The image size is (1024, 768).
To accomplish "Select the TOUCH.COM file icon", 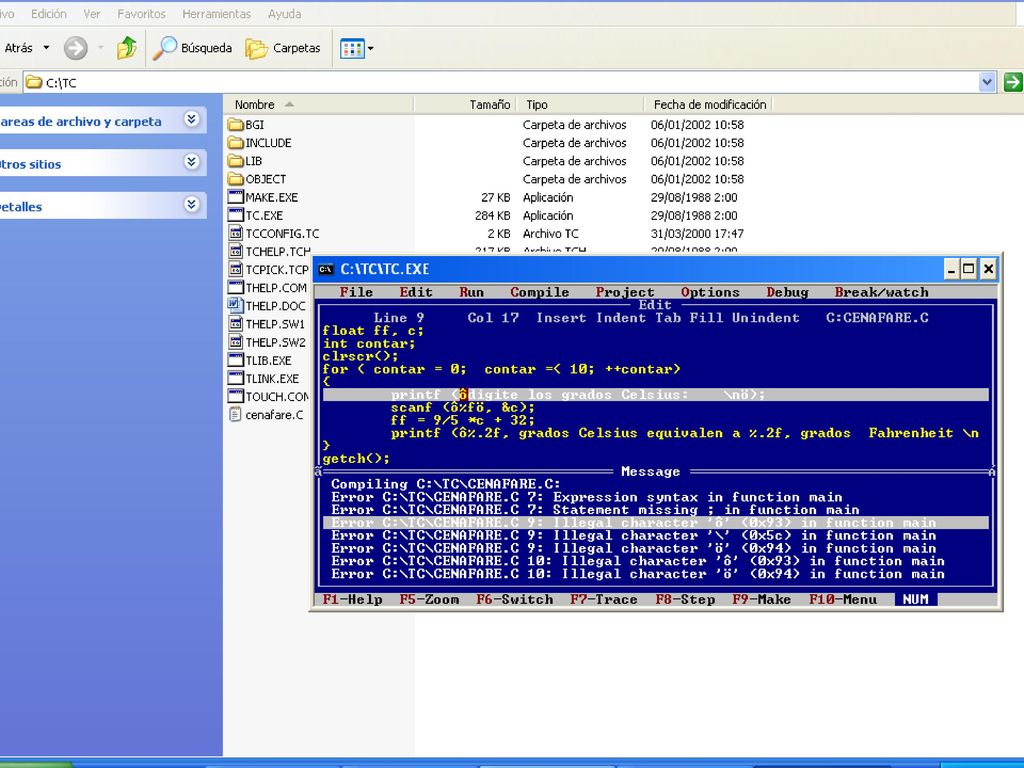I will [235, 396].
